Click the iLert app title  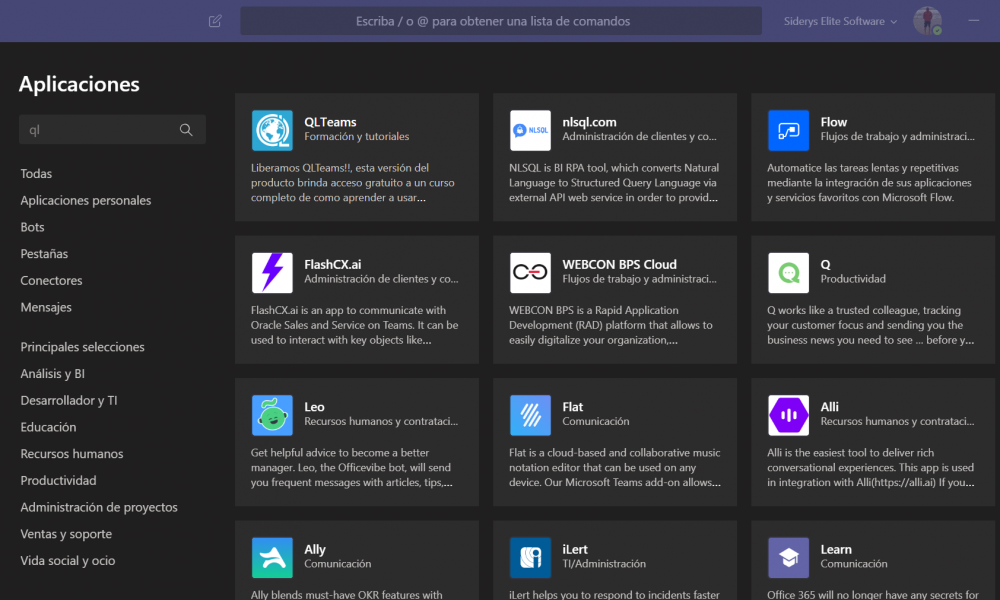coord(575,549)
